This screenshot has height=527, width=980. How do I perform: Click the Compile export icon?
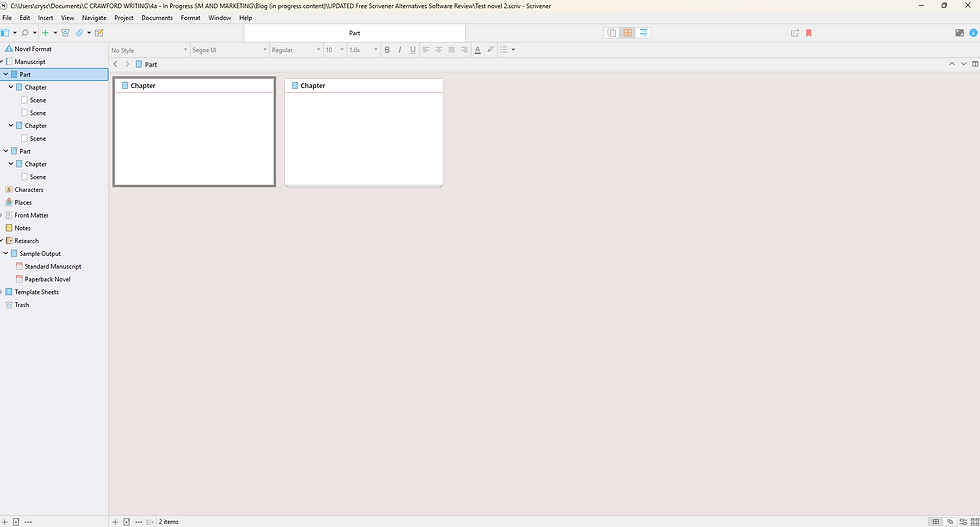(x=794, y=33)
